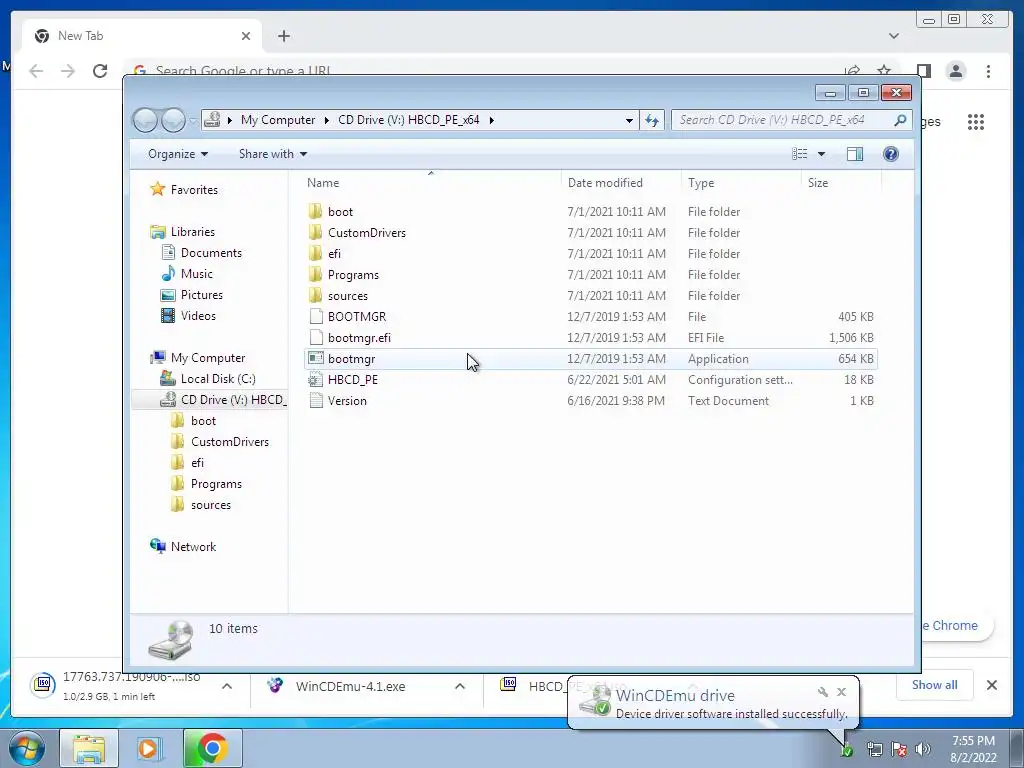The width and height of the screenshot is (1024, 768).
Task: Launch Windows Media Player from taskbar
Action: (x=150, y=748)
